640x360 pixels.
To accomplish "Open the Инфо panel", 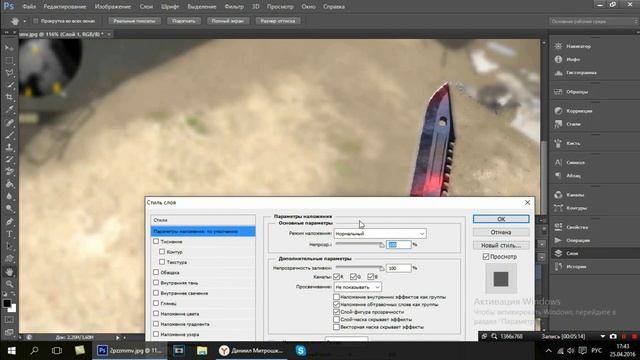I will (x=567, y=59).
